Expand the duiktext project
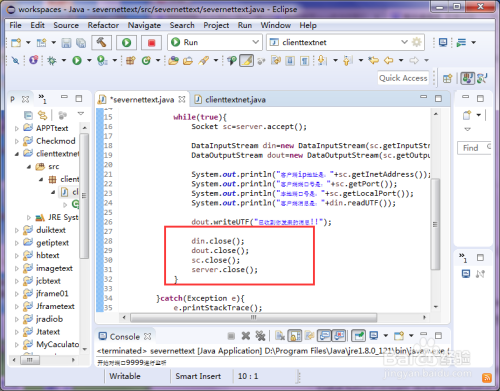 (x=17, y=230)
